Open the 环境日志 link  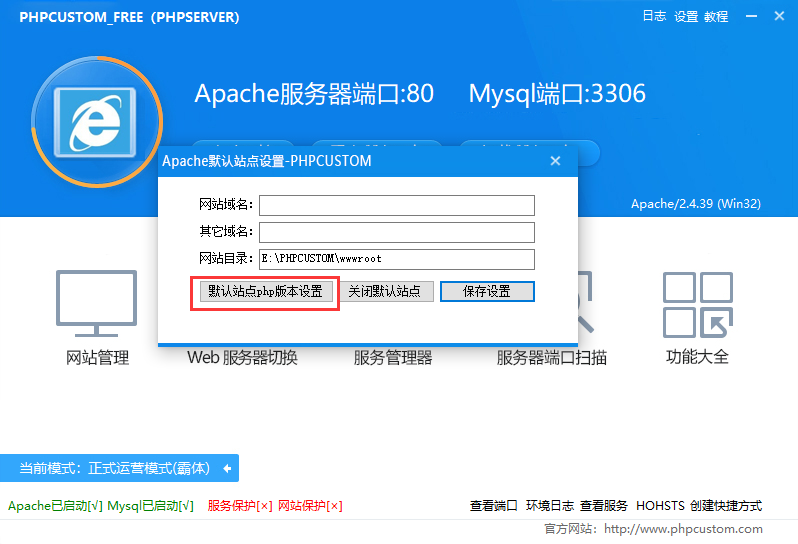[x=550, y=506]
